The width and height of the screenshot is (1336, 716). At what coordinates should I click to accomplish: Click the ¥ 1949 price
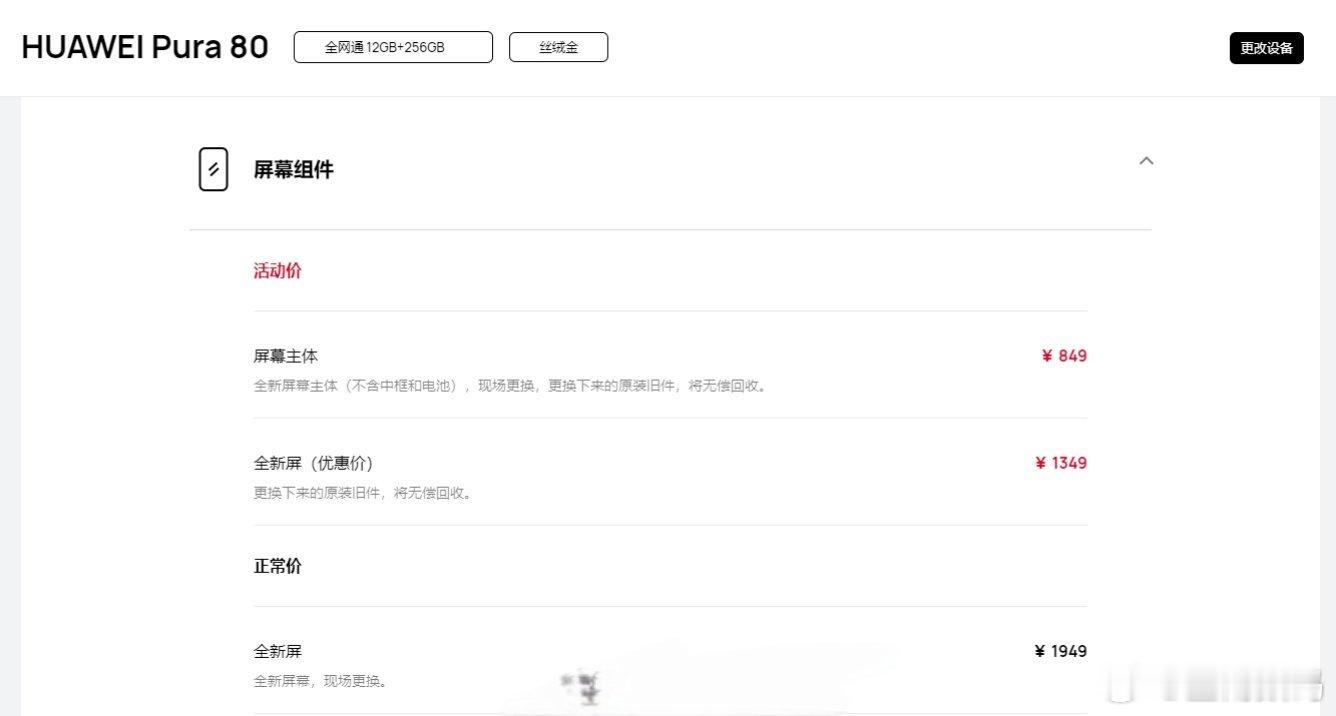coord(1061,651)
